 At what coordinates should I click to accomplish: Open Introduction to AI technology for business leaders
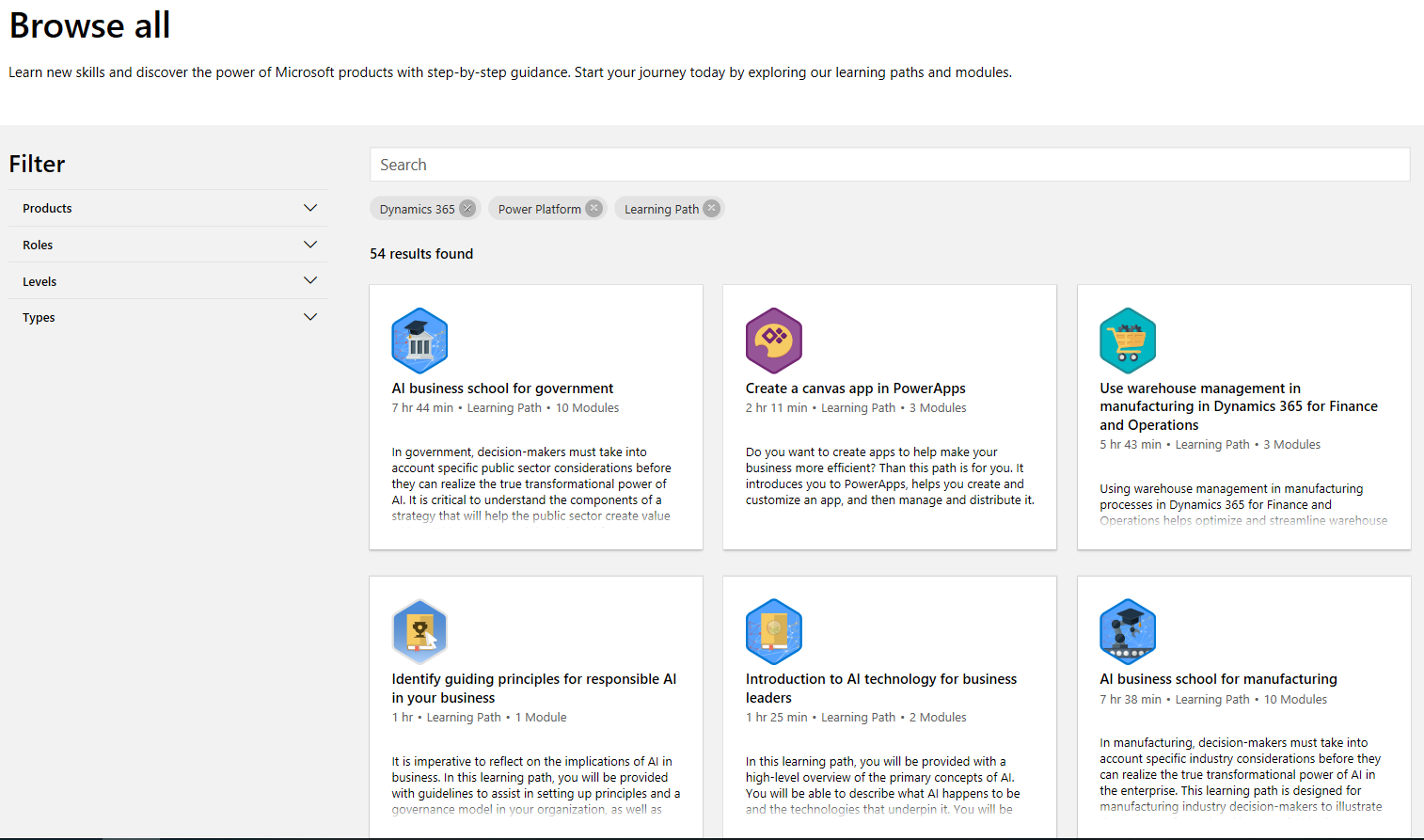pyautogui.click(x=881, y=689)
